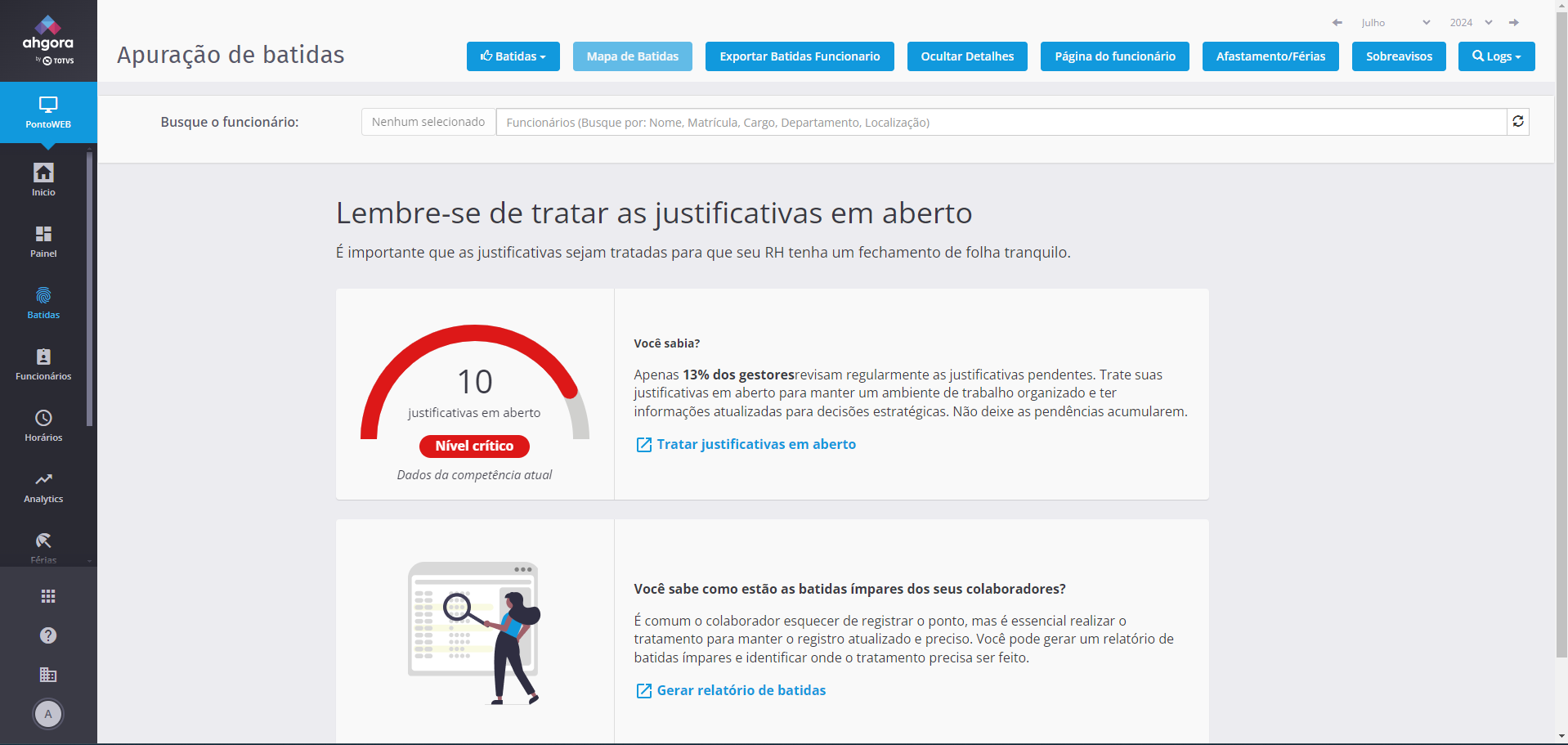Click the company building icon
Screen dimensions: 1568x745
48,675
